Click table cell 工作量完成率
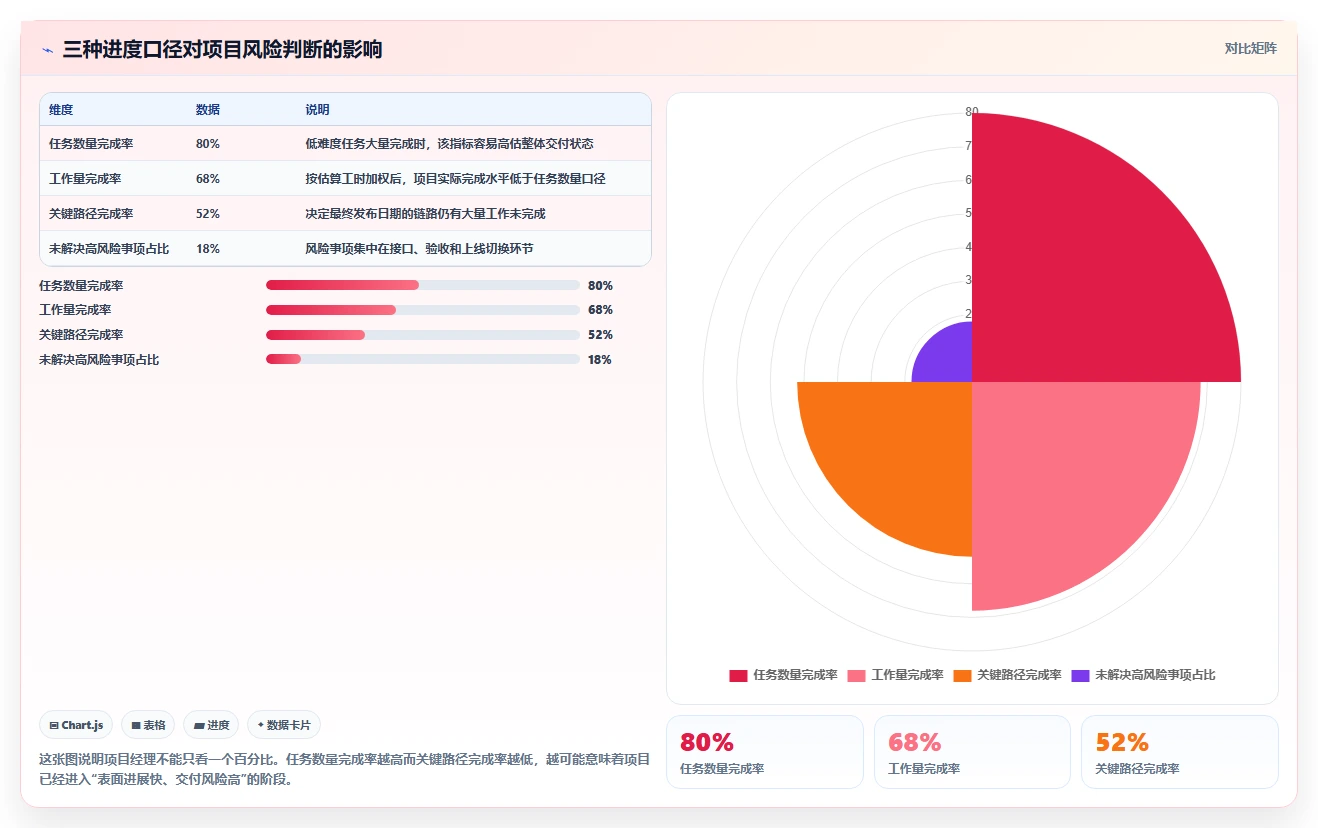 click(85, 179)
